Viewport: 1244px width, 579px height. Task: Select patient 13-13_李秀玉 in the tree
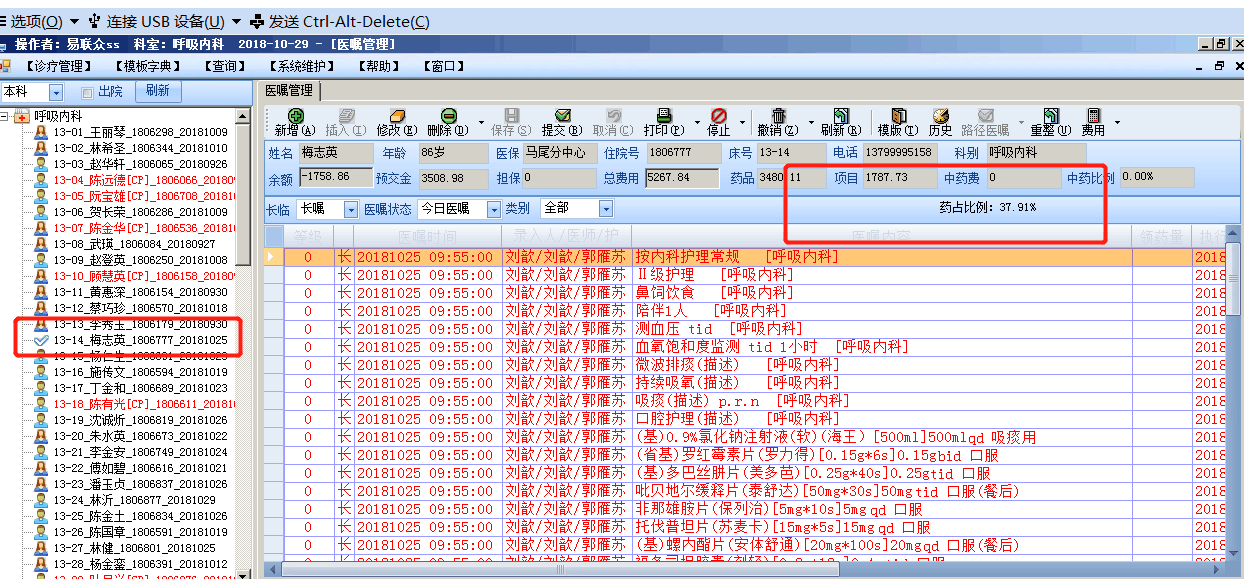pyautogui.click(x=140, y=324)
